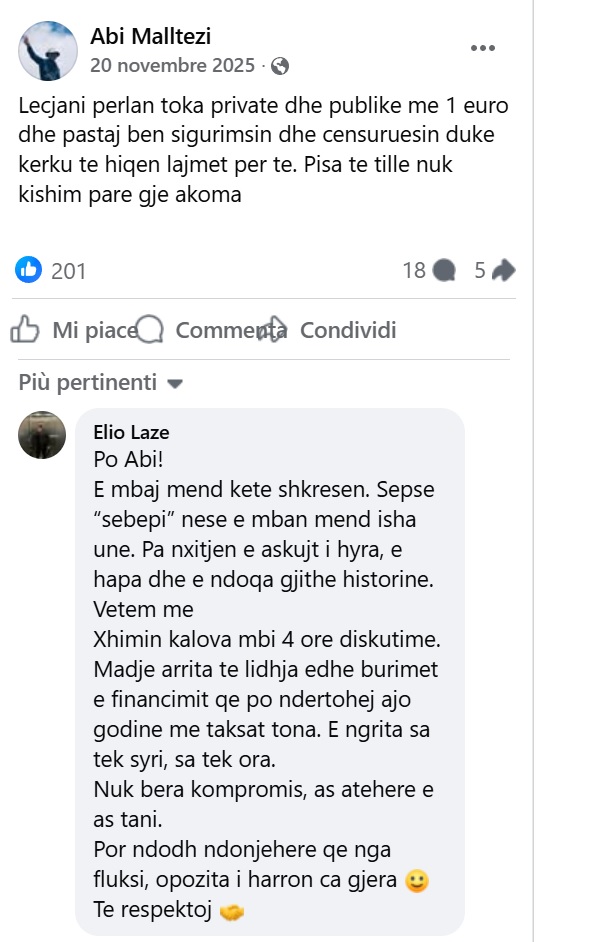
Task: Click Elio Laze's comment avatar
Action: coord(42,435)
